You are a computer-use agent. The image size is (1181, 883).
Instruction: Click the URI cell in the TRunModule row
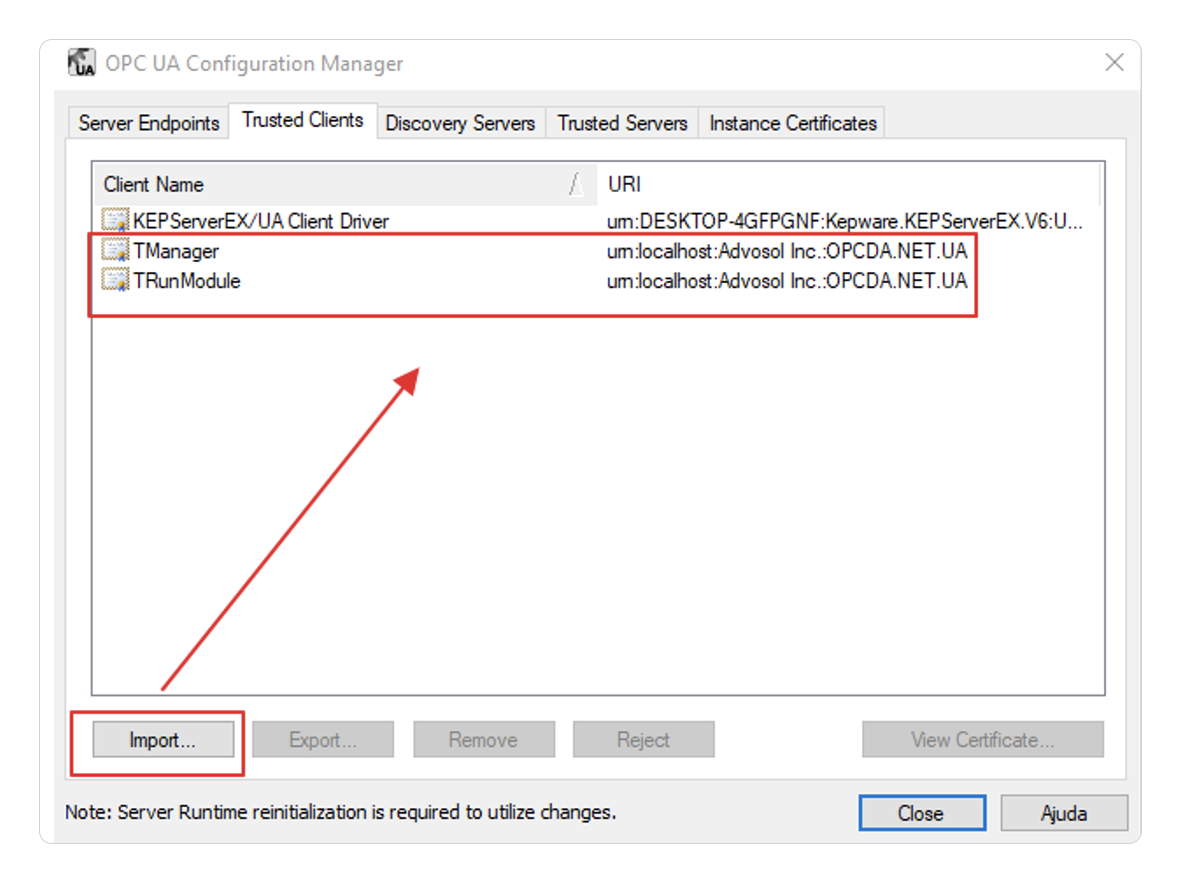[787, 281]
